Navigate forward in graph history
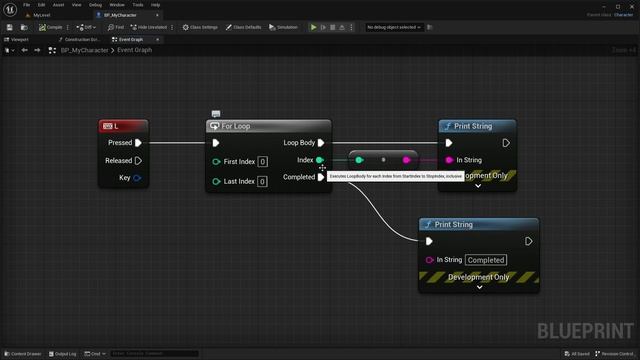Viewport: 640px width, 360px height. pos(37,50)
